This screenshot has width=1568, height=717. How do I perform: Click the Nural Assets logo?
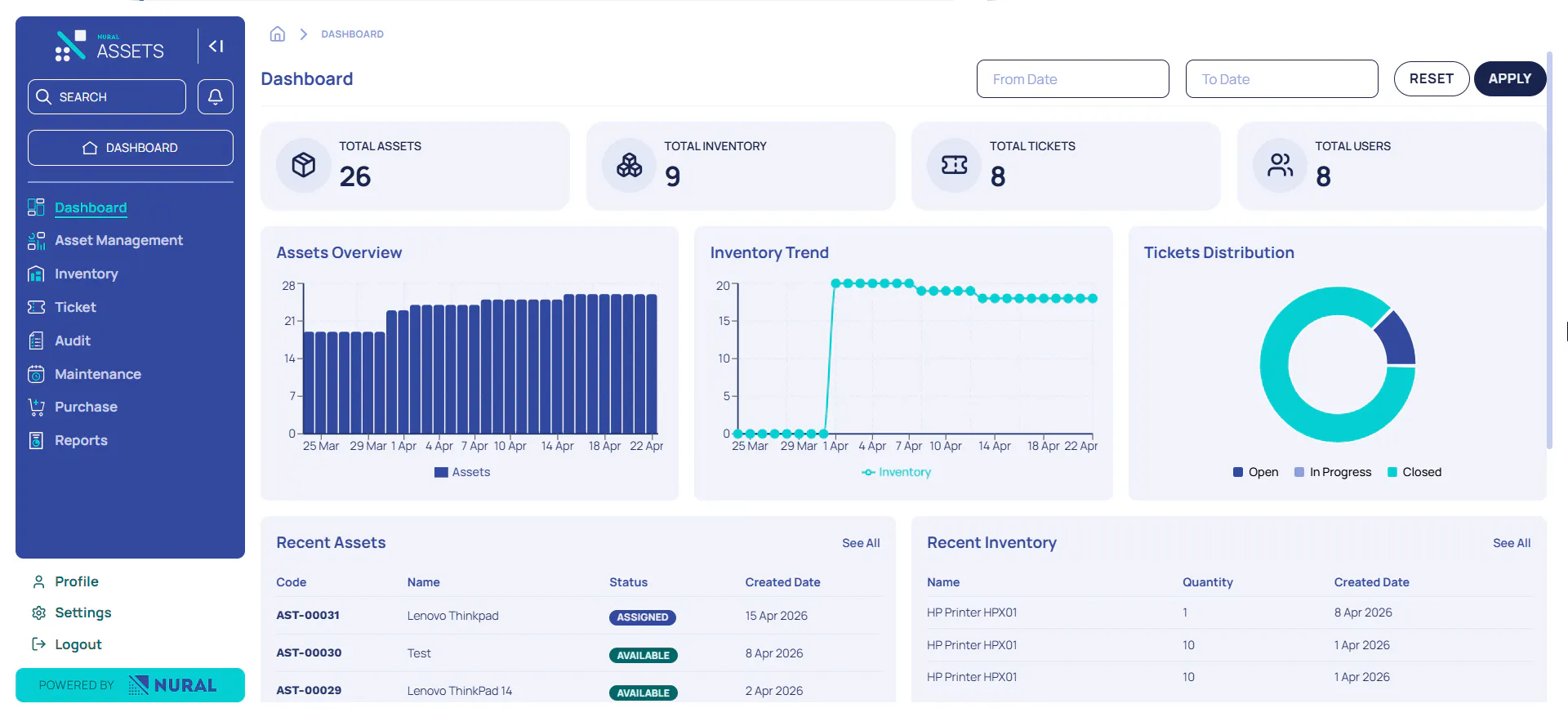tap(109, 47)
